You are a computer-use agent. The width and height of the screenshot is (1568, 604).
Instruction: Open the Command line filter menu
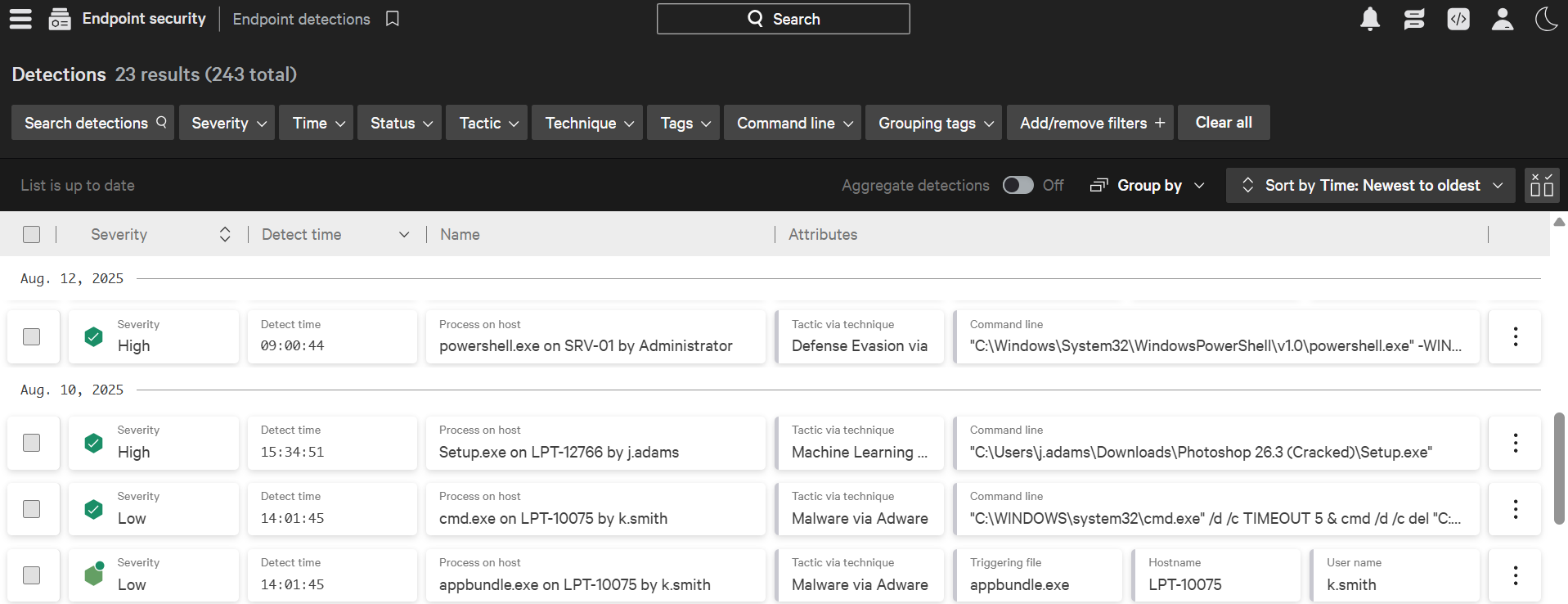pos(793,123)
